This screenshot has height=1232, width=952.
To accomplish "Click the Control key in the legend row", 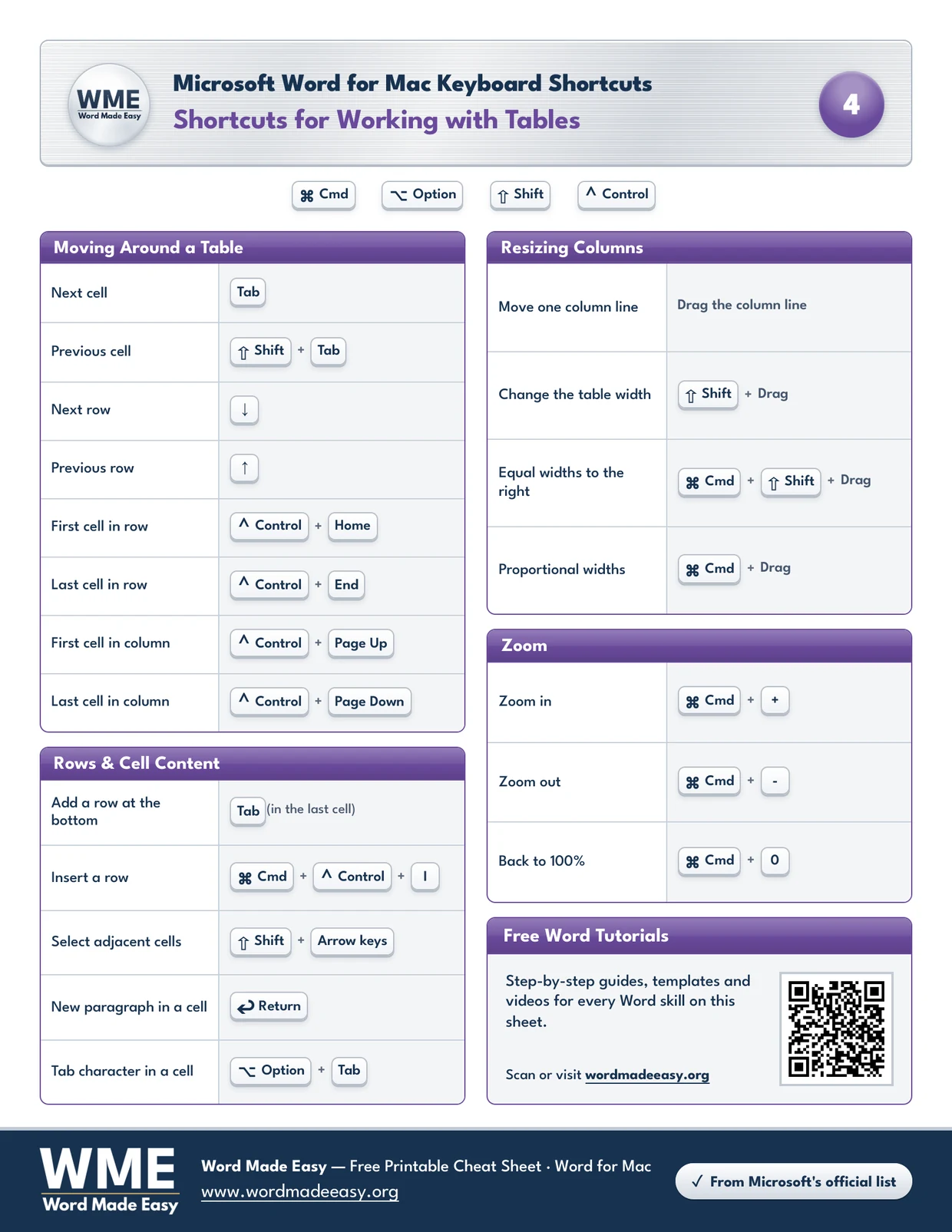I will (616, 195).
